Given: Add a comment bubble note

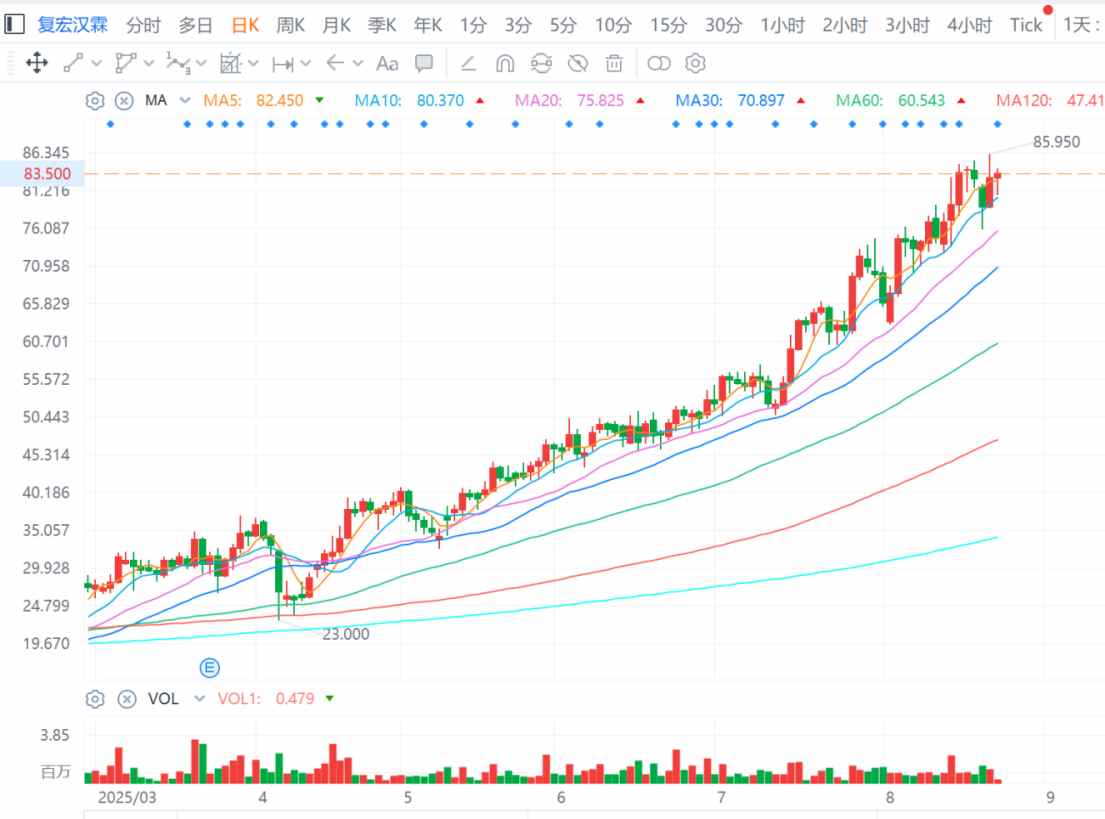Looking at the screenshot, I should coord(424,64).
